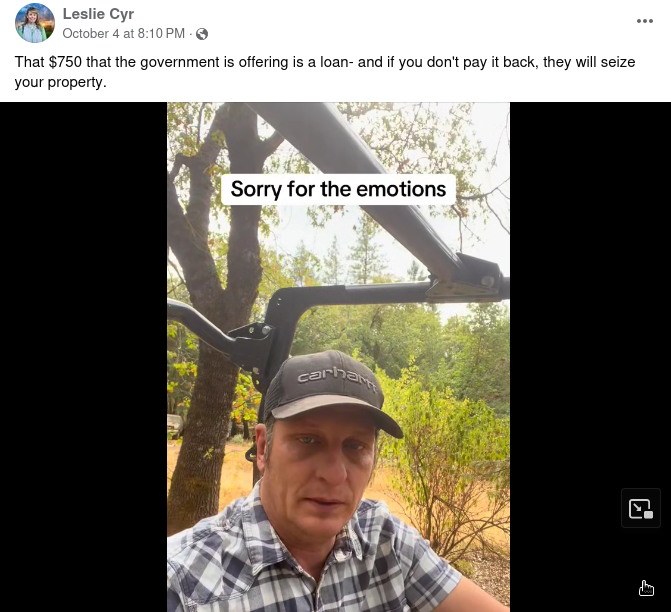Click the globe public privacy icon
Image resolution: width=671 pixels, height=612 pixels.
point(203,34)
